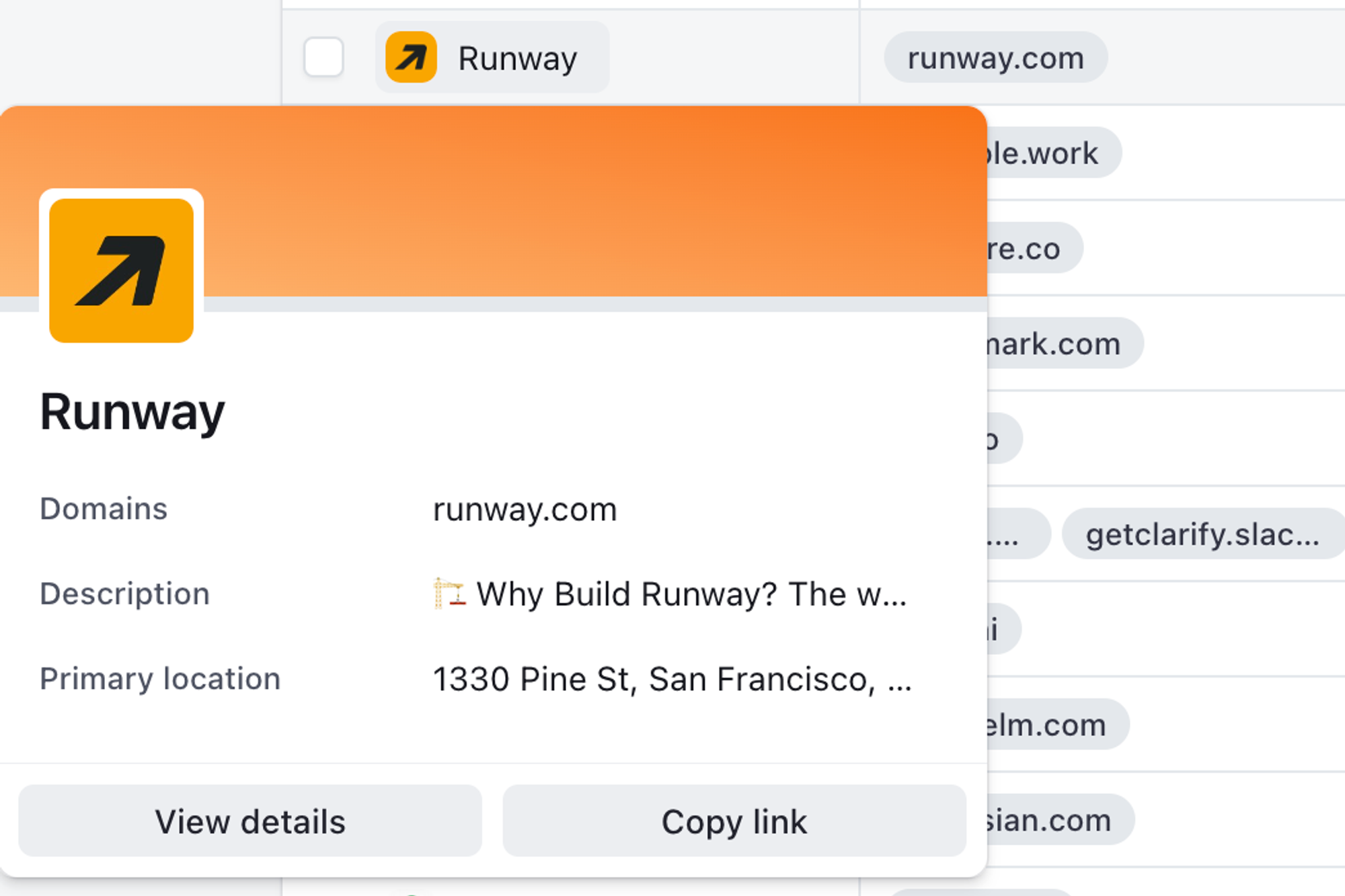Click the large Runway logo in the popup card
Viewport: 1345px width, 896px height.
click(x=122, y=270)
